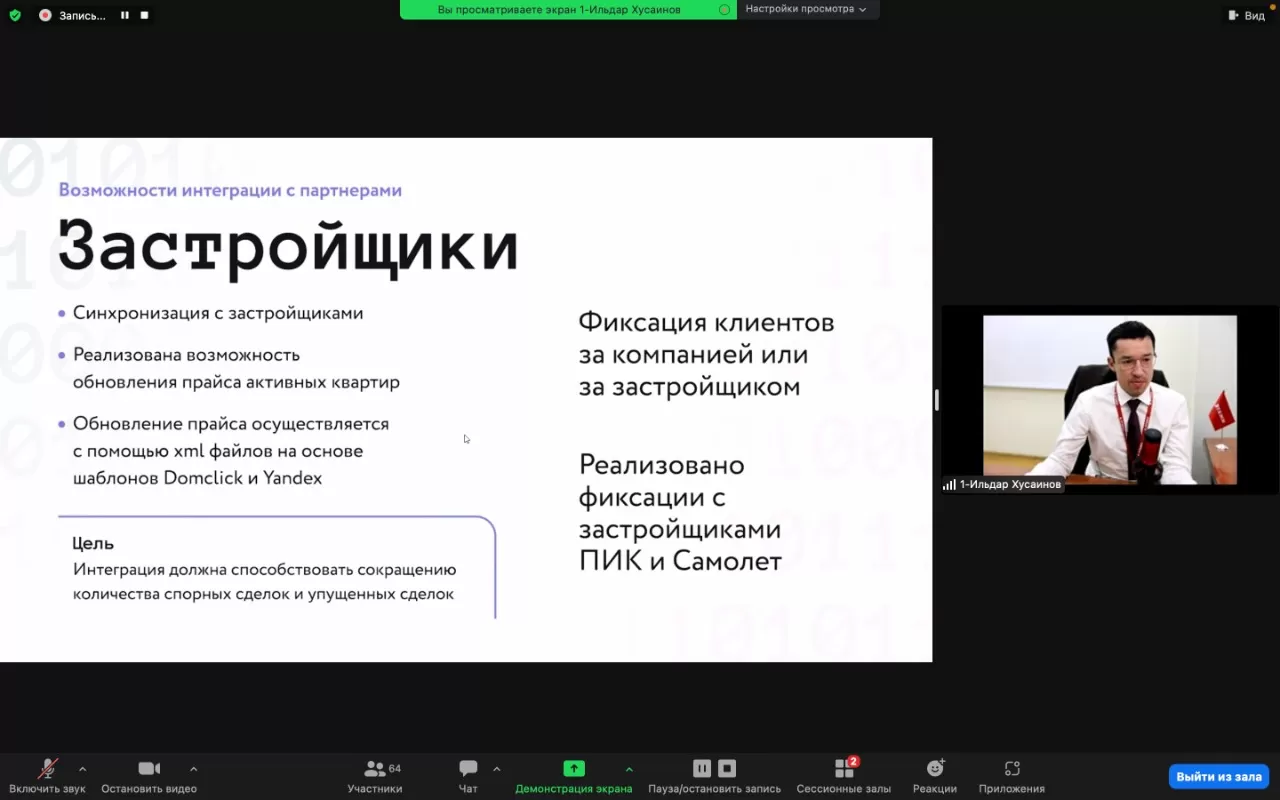
Task: Open the Настройки просмотра view options menu
Action: (806, 9)
